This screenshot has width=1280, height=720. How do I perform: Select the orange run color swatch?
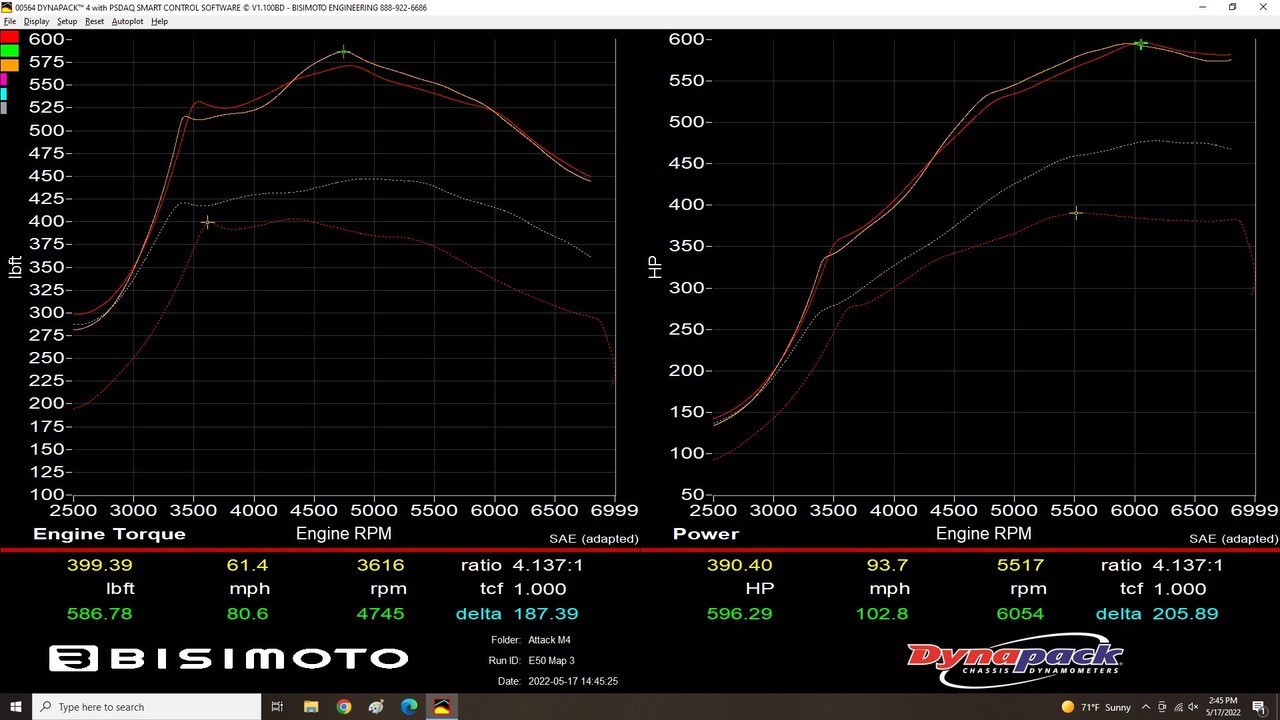pyautogui.click(x=9, y=65)
